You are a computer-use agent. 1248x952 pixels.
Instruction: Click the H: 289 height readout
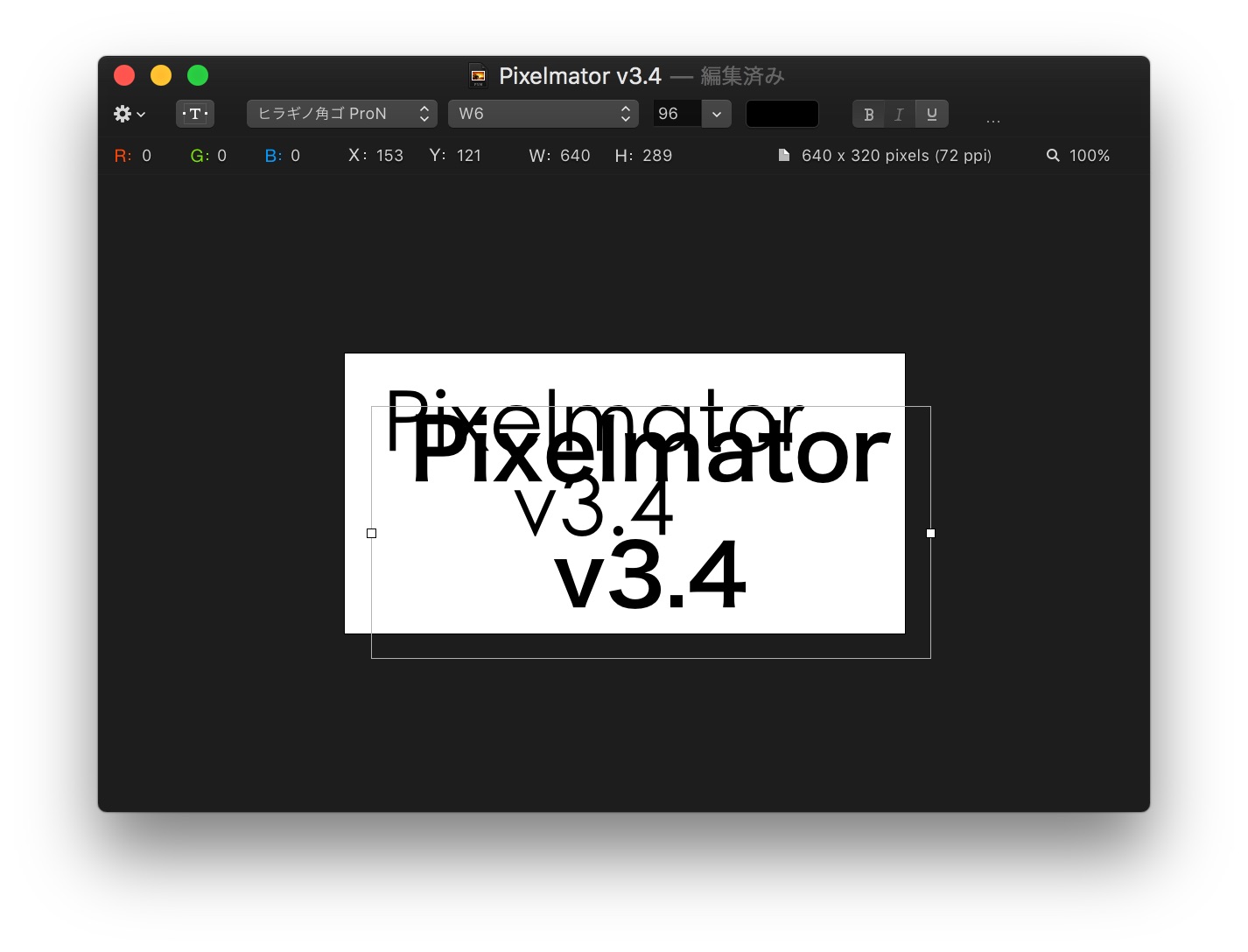644,156
